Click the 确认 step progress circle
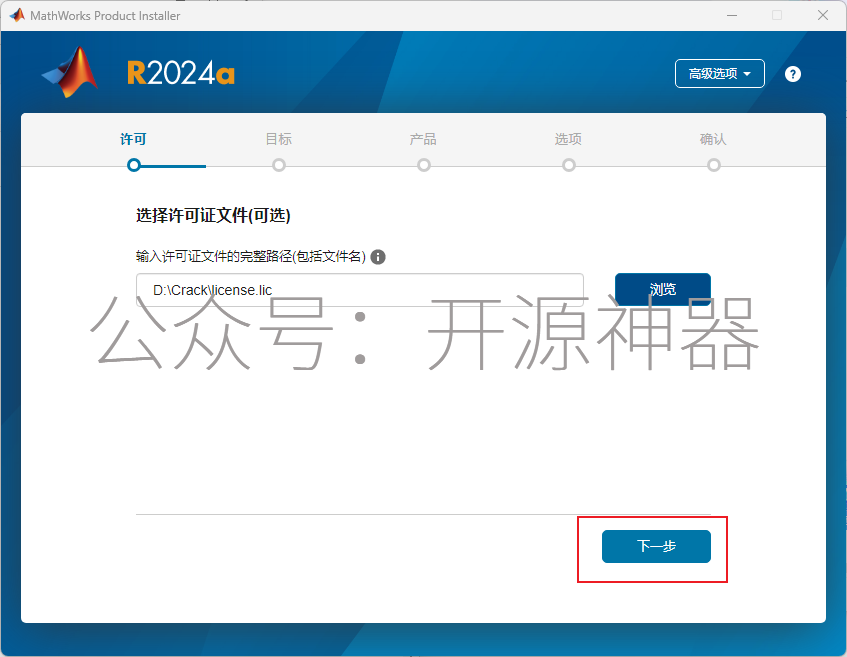The width and height of the screenshot is (847, 657). (714, 165)
